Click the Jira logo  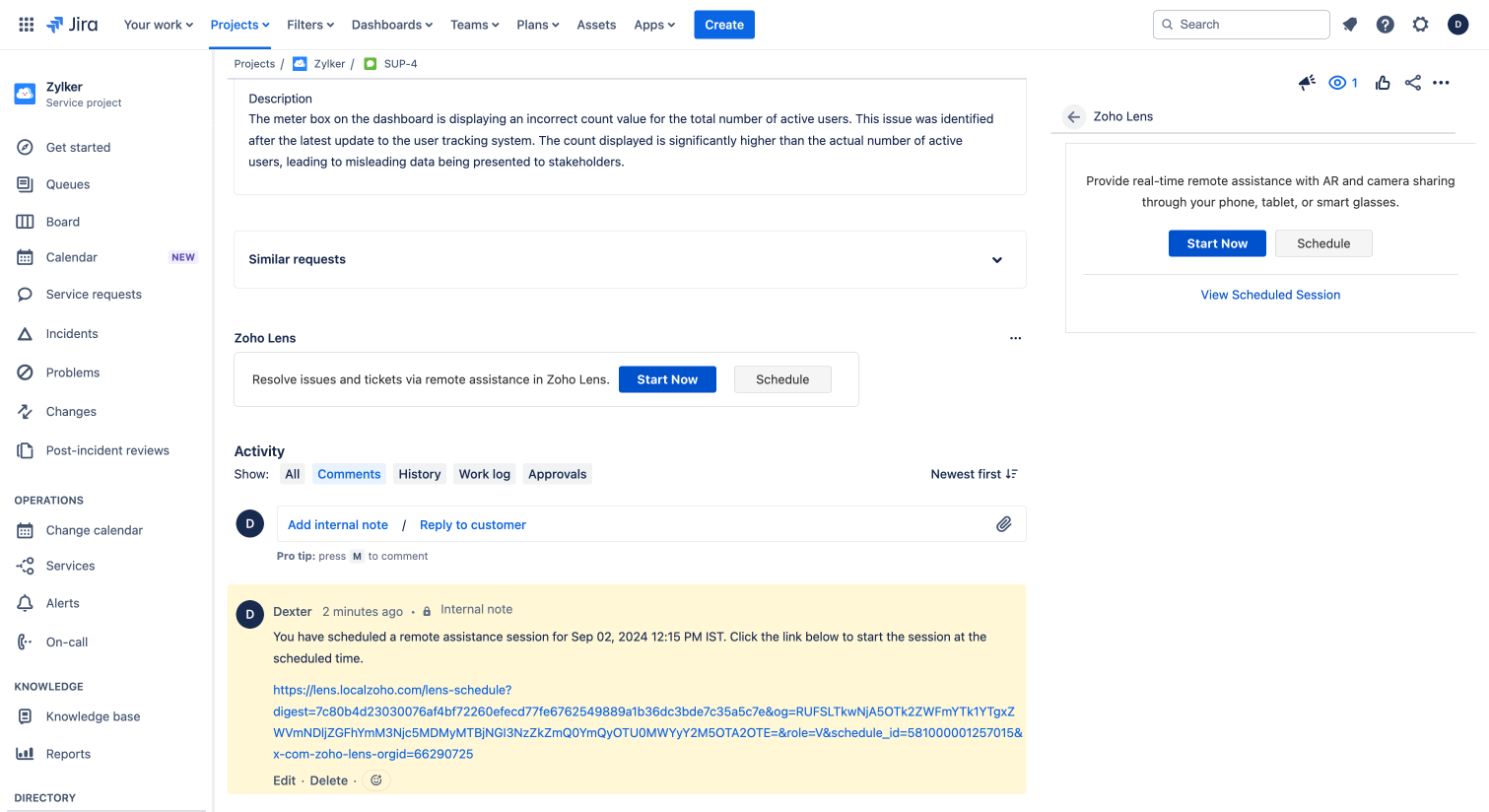pos(72,25)
